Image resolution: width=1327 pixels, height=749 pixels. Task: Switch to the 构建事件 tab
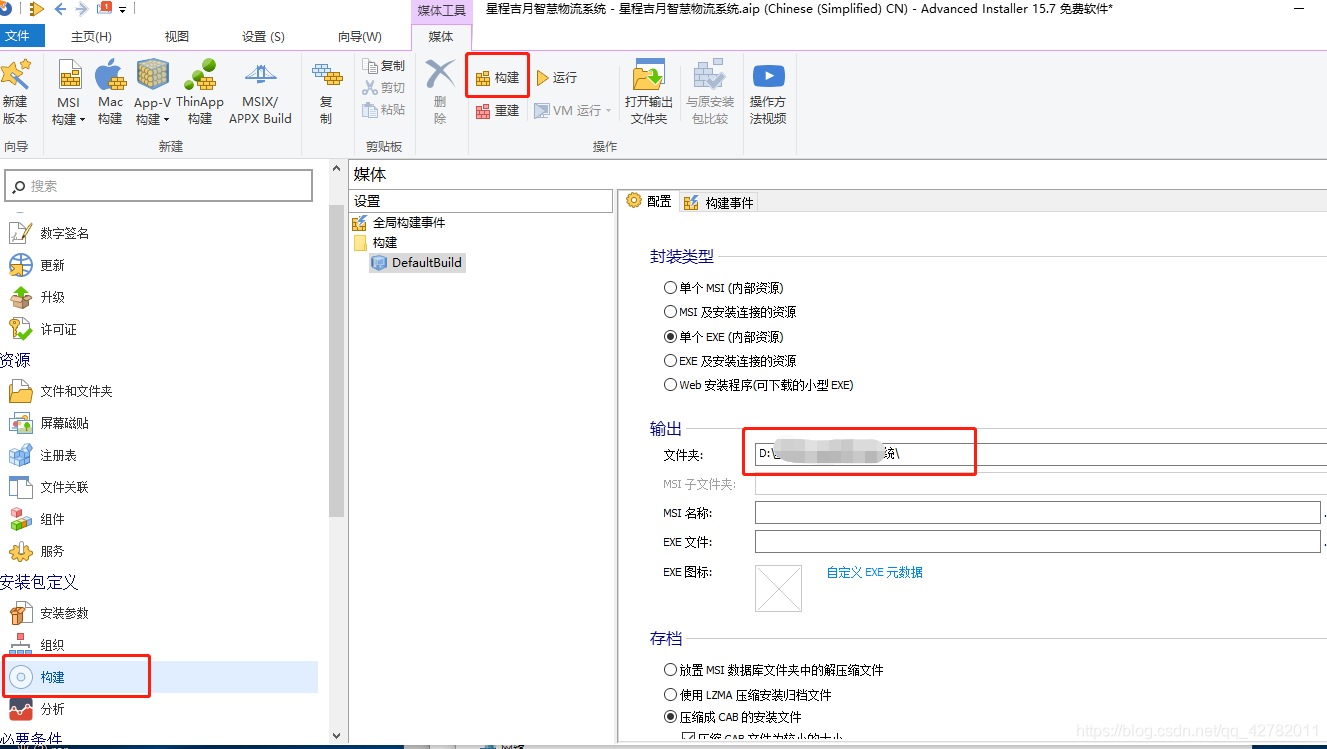tap(719, 202)
